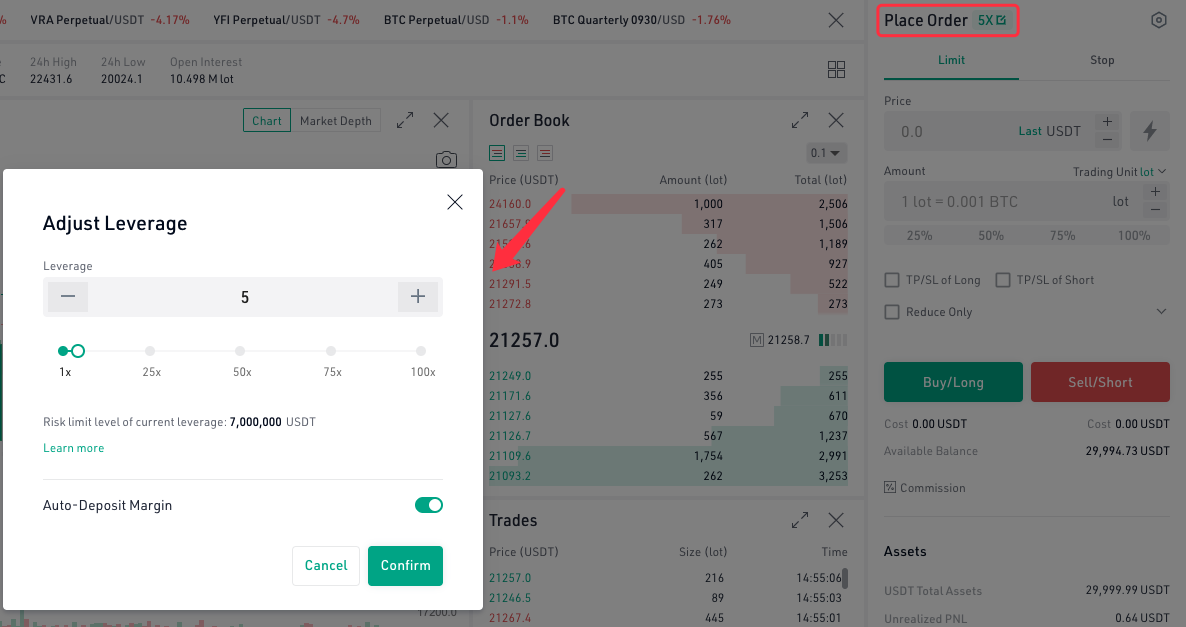Viewport: 1186px width, 627px height.
Task: Check the TP/SL of Long box
Action: point(892,280)
